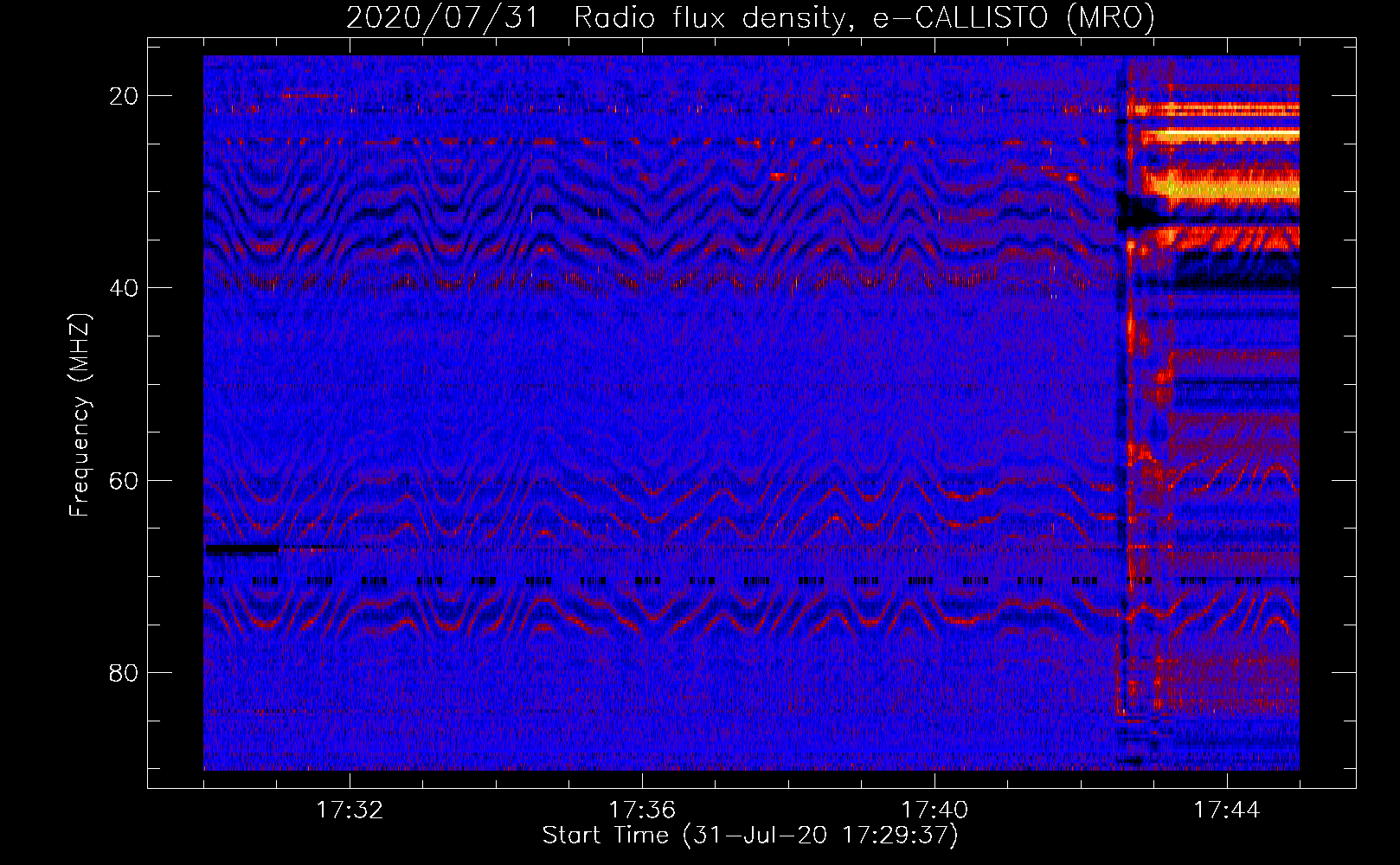Click the 17:40 time tick label
The image size is (1400, 865).
(934, 811)
